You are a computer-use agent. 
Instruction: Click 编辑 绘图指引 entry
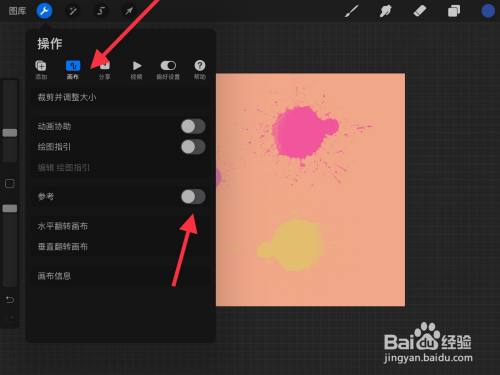tap(121, 168)
